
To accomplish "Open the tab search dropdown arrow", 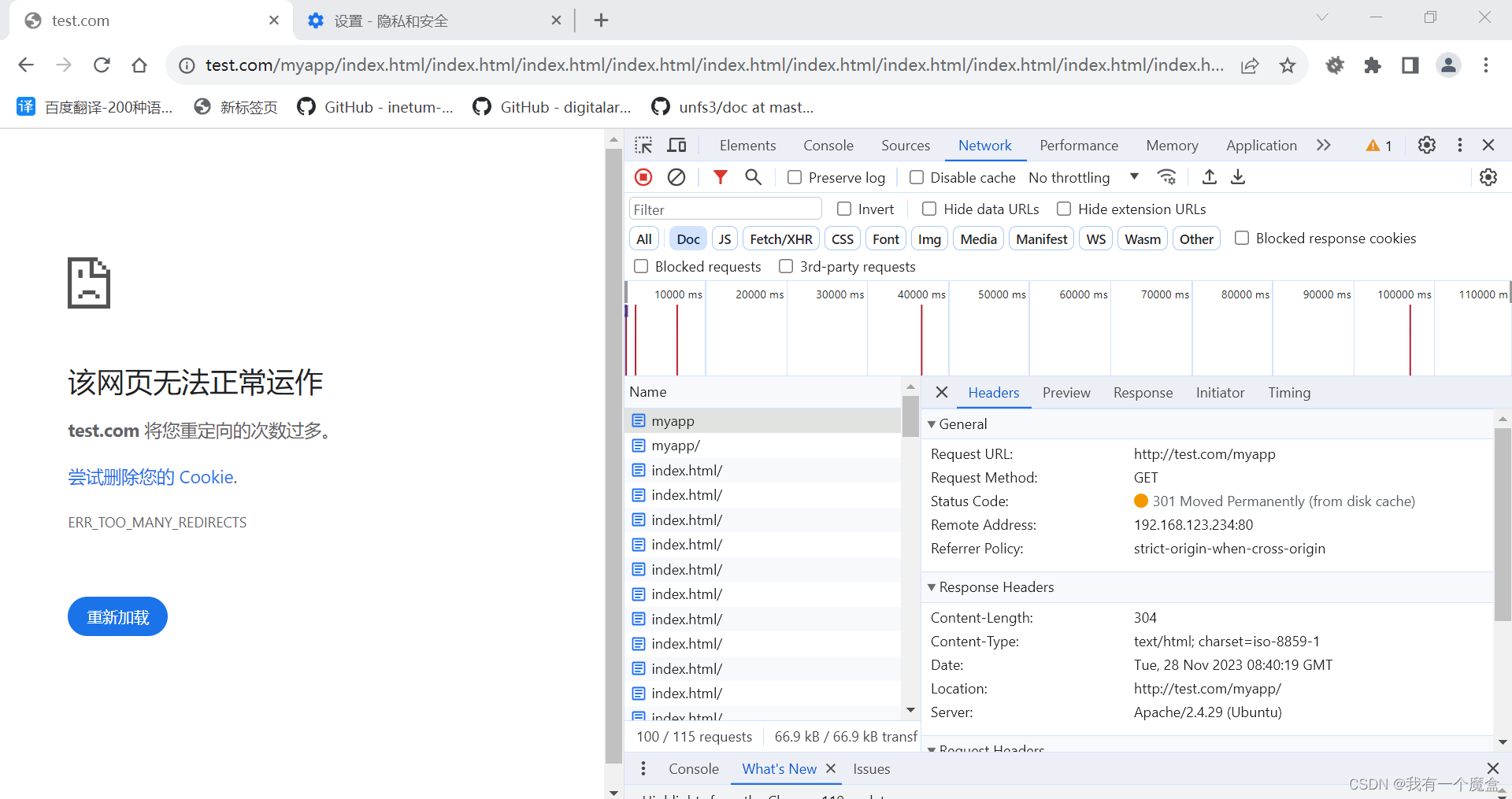I will pos(1322,17).
